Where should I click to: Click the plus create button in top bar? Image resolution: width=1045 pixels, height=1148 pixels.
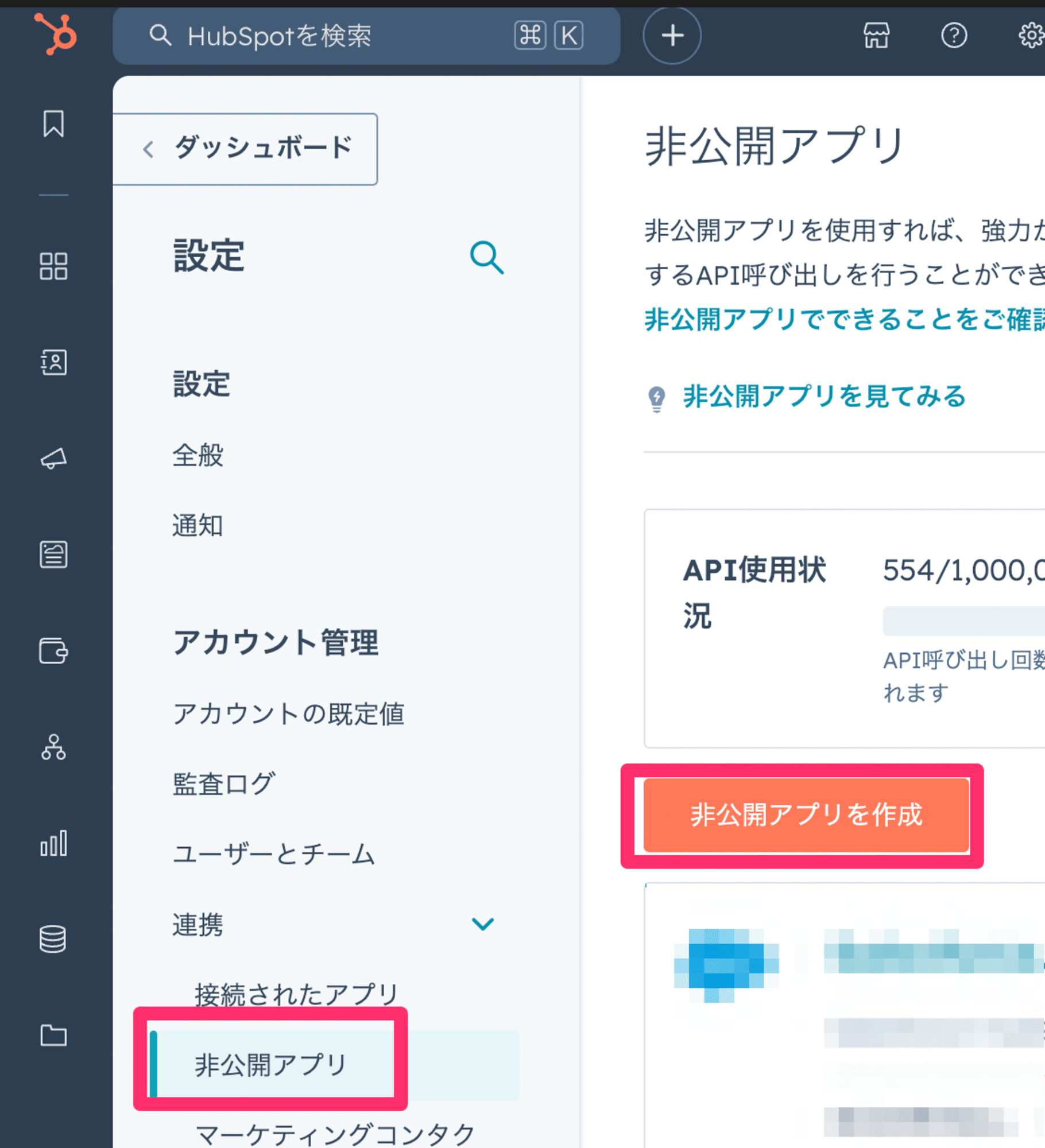tap(672, 36)
